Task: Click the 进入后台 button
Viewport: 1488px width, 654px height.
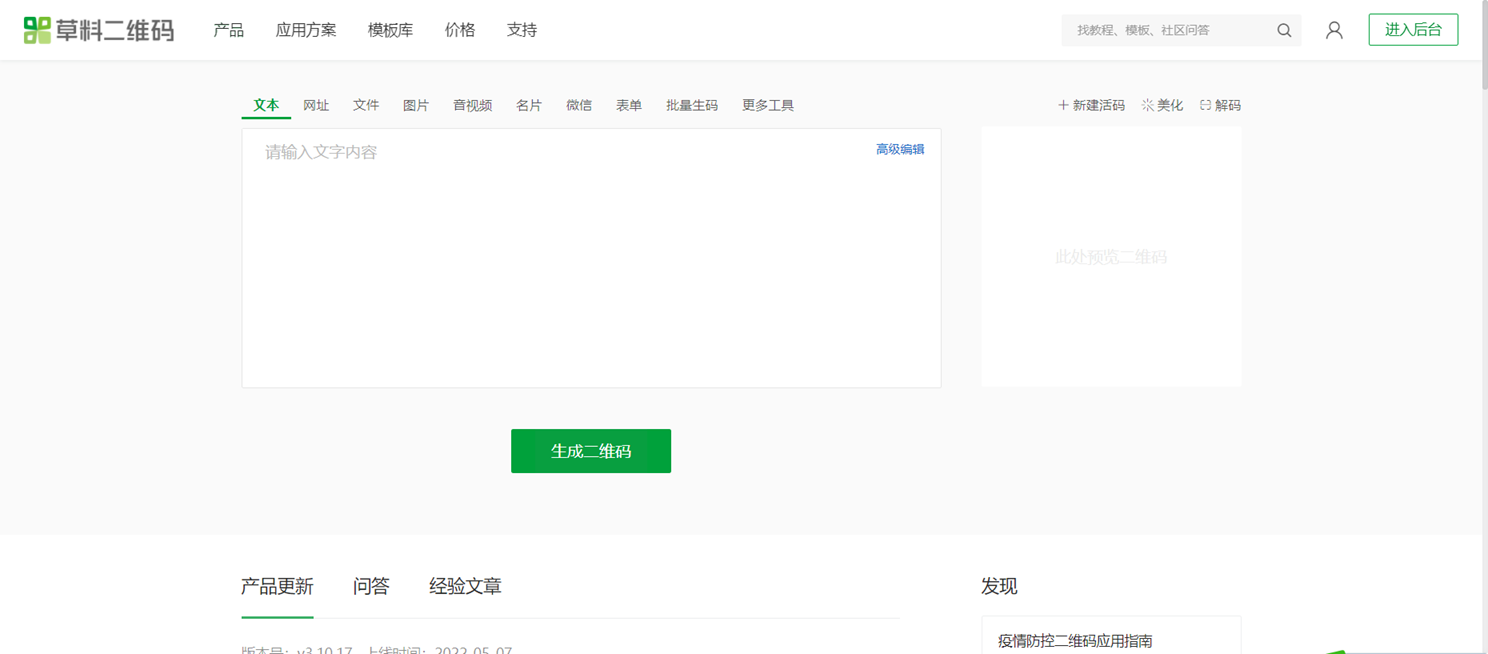Action: (1413, 30)
